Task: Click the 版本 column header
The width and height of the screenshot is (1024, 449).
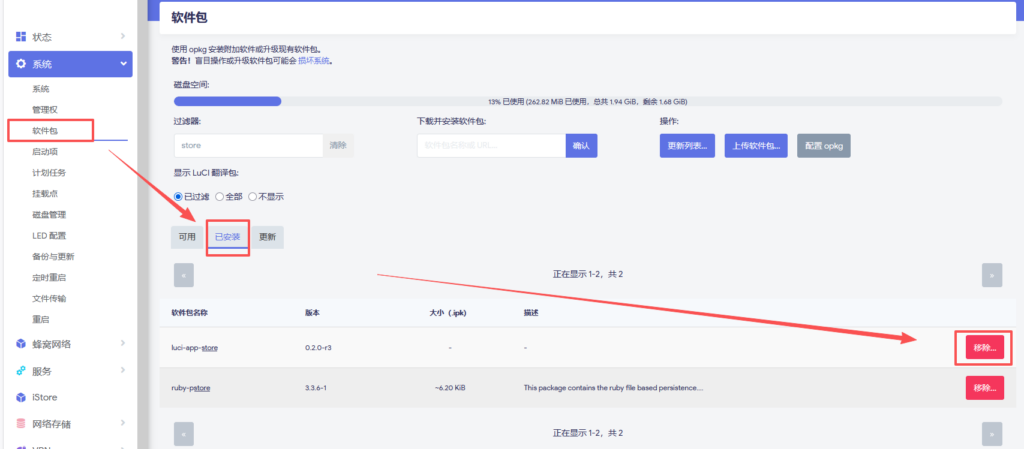Action: pos(312,313)
